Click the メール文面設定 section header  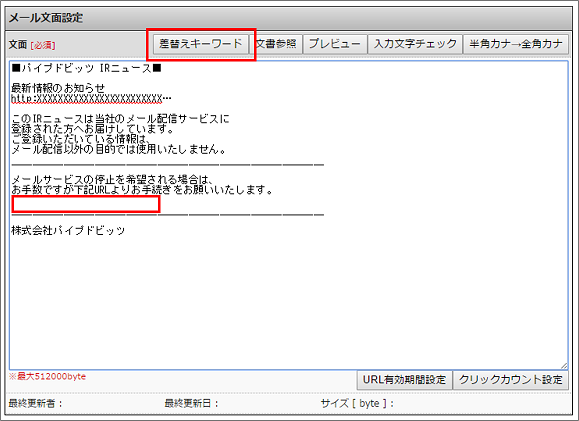click(x=46, y=18)
